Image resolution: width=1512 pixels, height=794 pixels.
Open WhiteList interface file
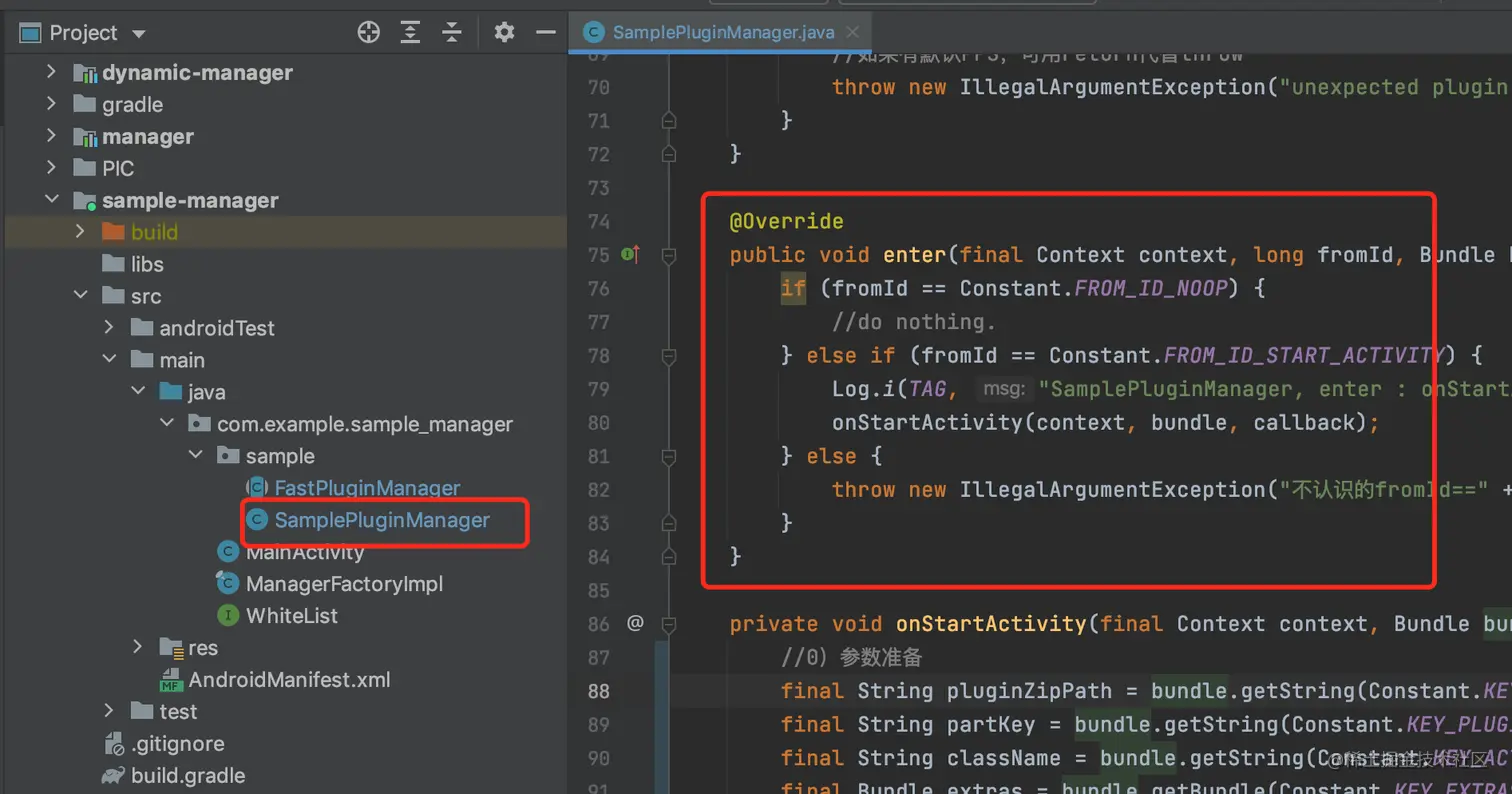(292, 616)
